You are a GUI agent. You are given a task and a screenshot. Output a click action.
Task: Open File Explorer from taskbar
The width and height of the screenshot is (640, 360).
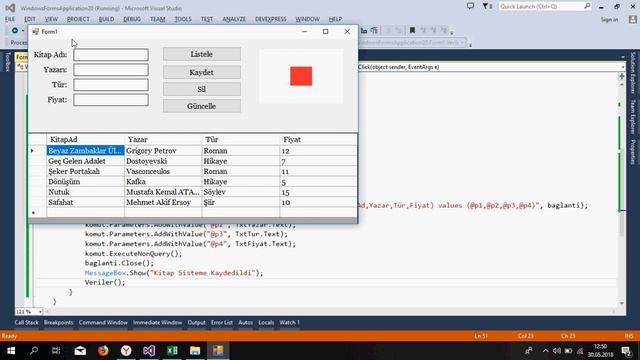click(195, 351)
